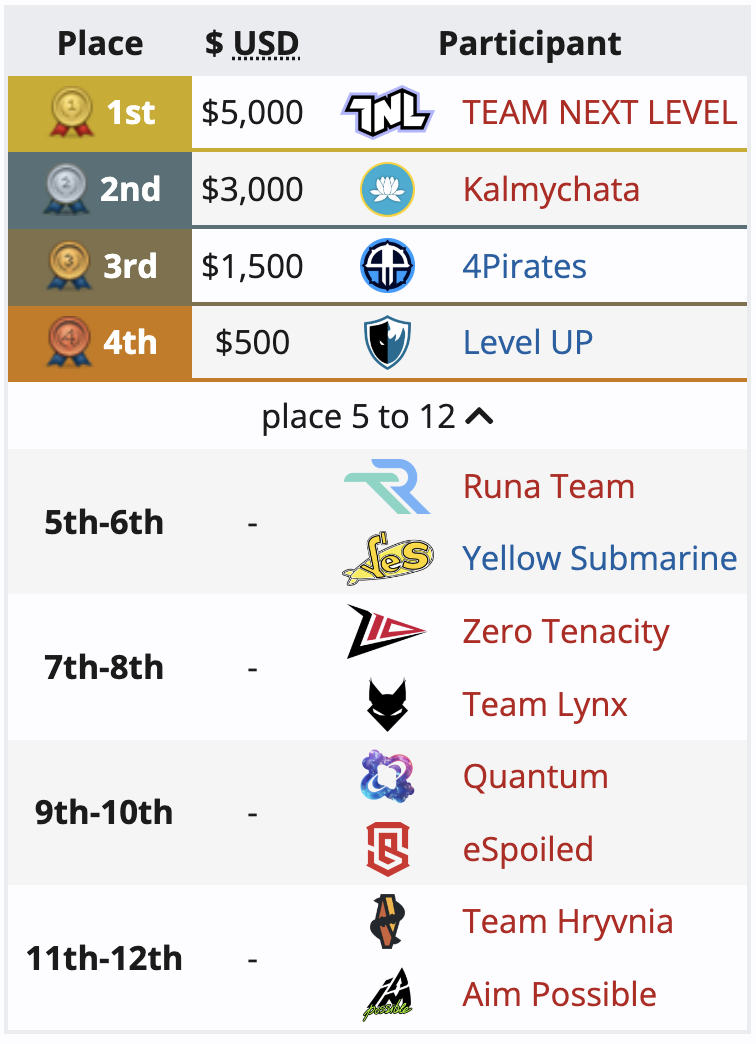Open the Yellow Submarine team link
Viewport: 756px width, 1044px height.
click(599, 558)
